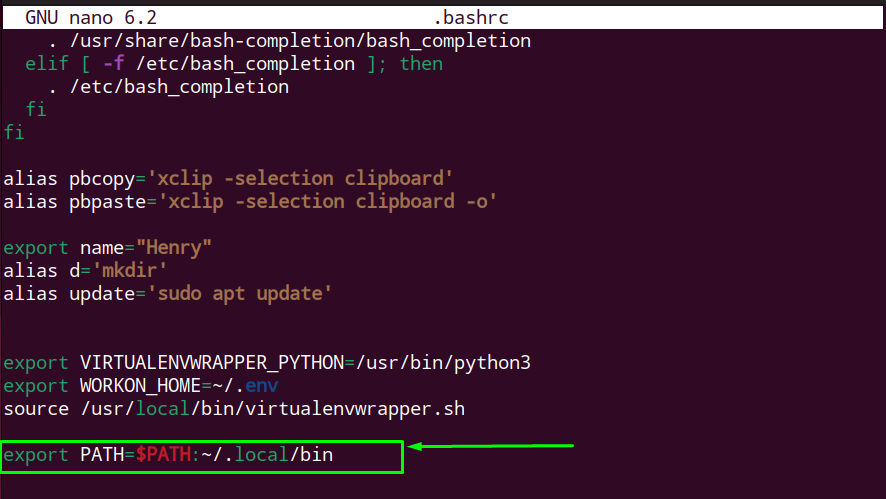Click the outermost fi keyword
Screen dimensions: 886x499
14,133
